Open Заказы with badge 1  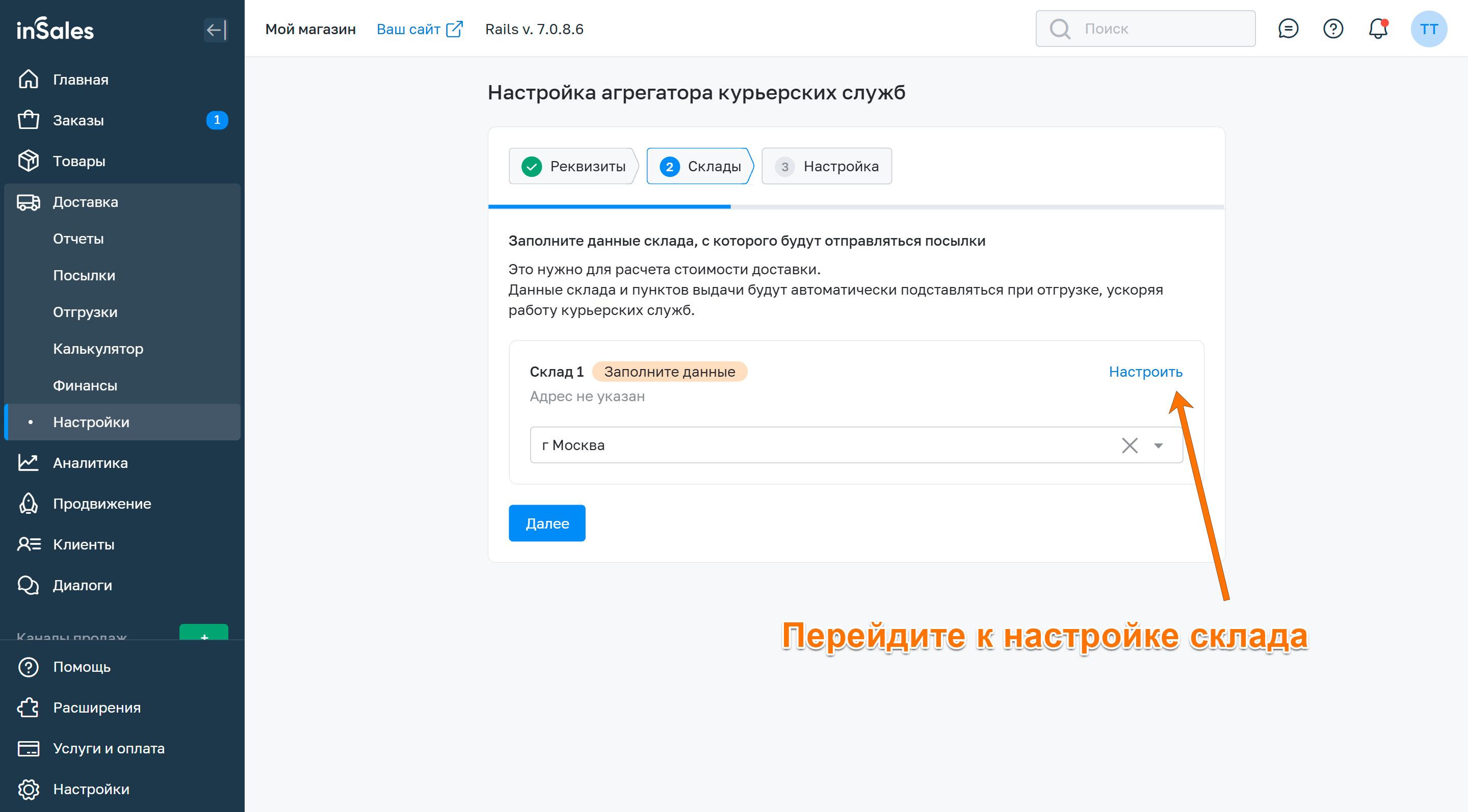78,120
